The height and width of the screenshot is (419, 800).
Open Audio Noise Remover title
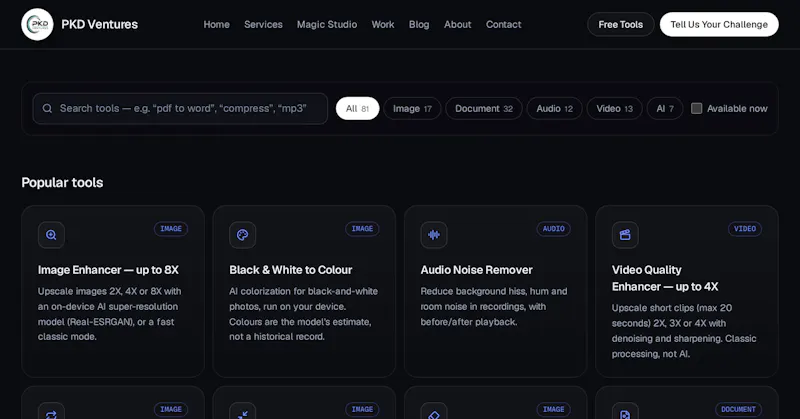477,270
